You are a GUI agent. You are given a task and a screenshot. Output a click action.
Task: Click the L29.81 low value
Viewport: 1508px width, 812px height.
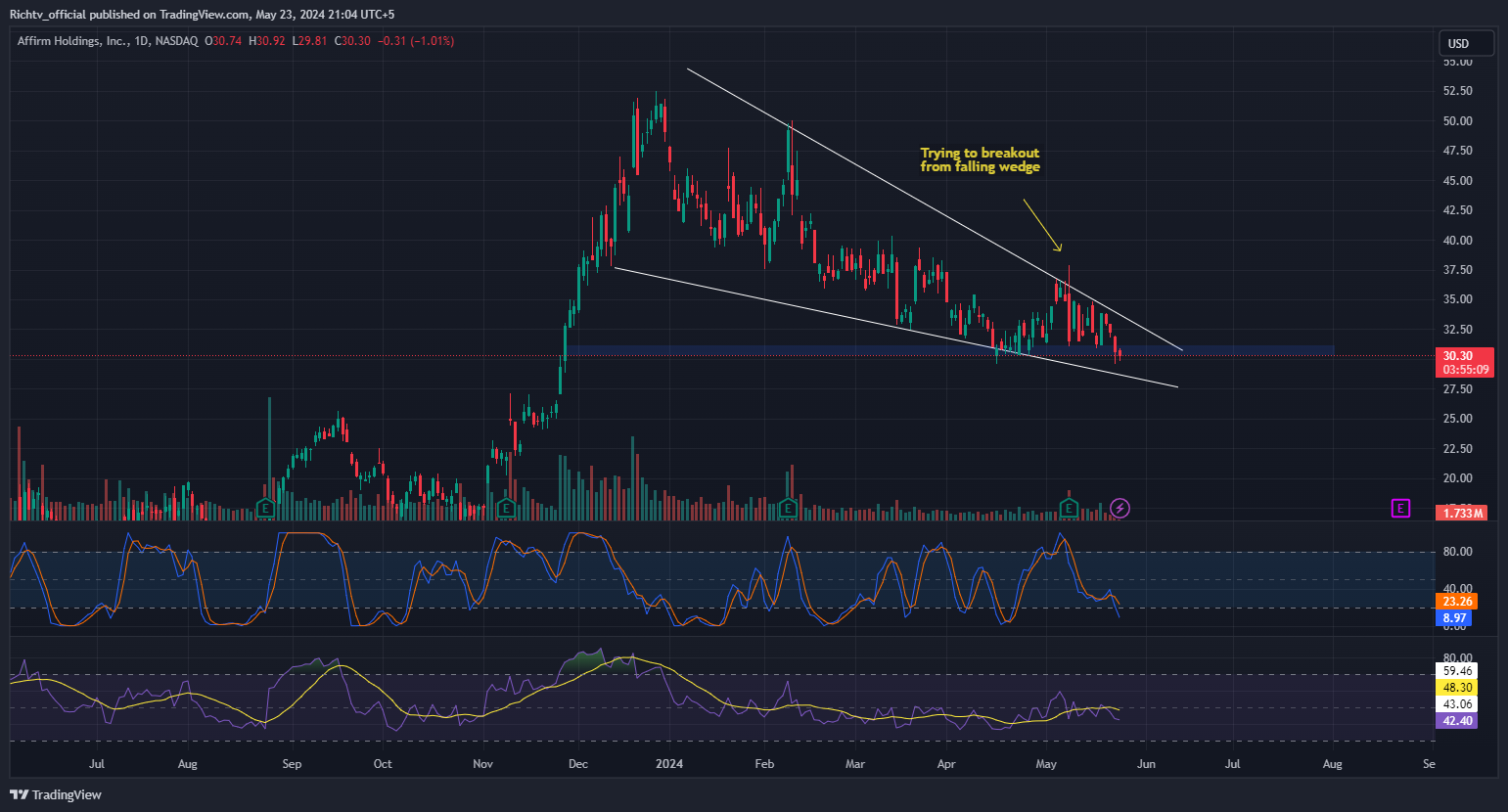click(310, 41)
